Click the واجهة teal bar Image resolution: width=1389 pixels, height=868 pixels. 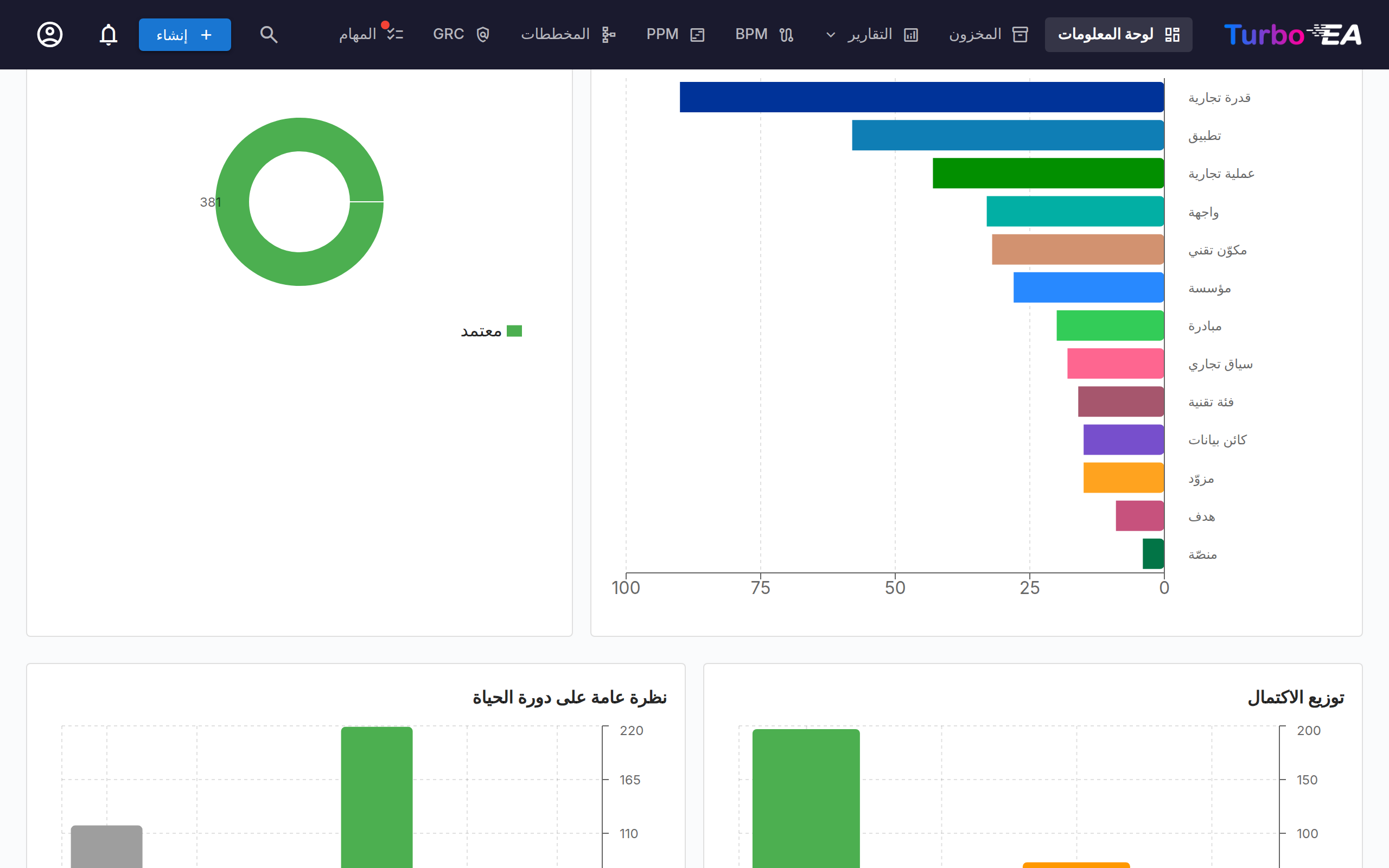click(1075, 211)
